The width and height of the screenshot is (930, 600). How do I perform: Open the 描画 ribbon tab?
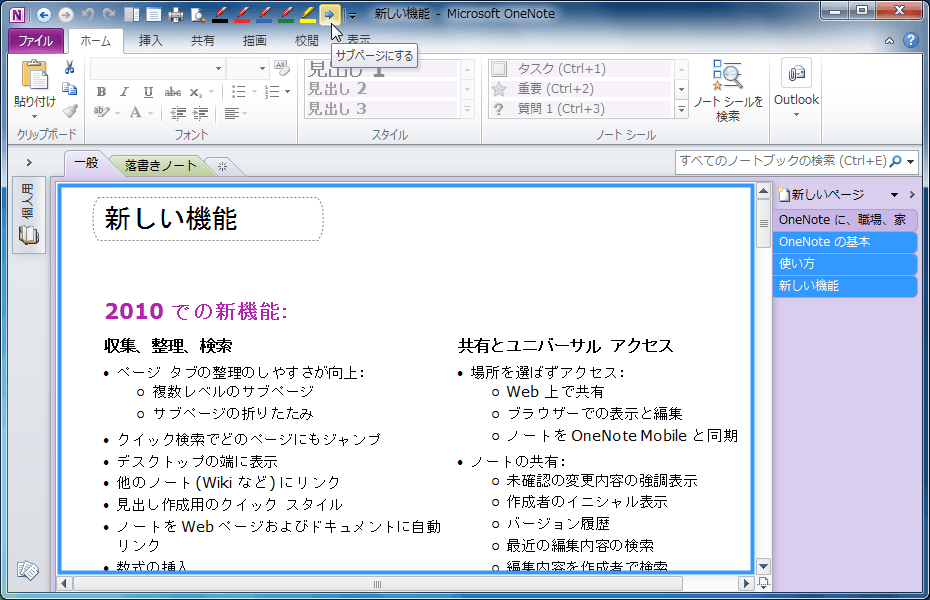point(254,40)
